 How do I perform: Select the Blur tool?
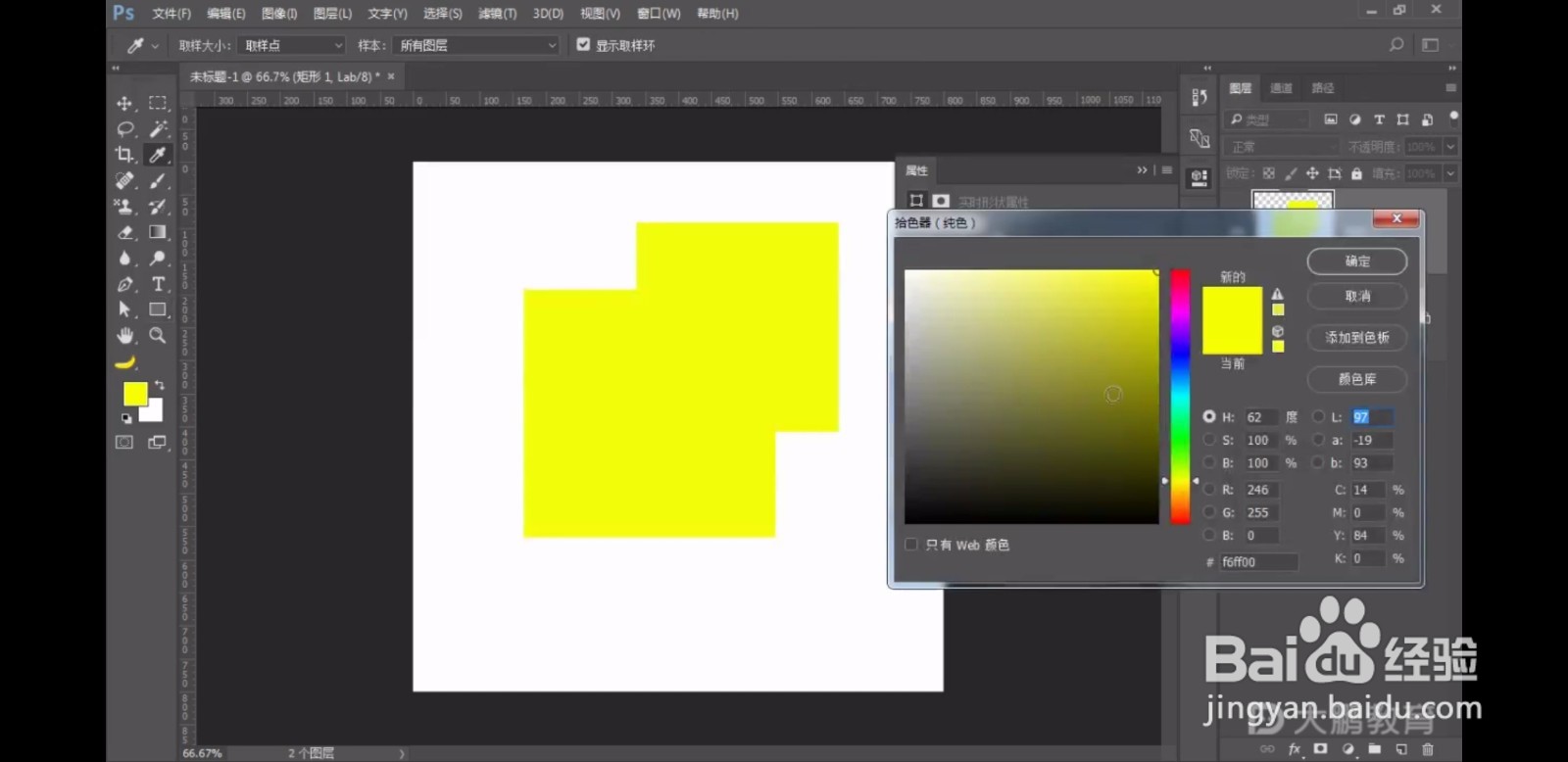point(124,258)
